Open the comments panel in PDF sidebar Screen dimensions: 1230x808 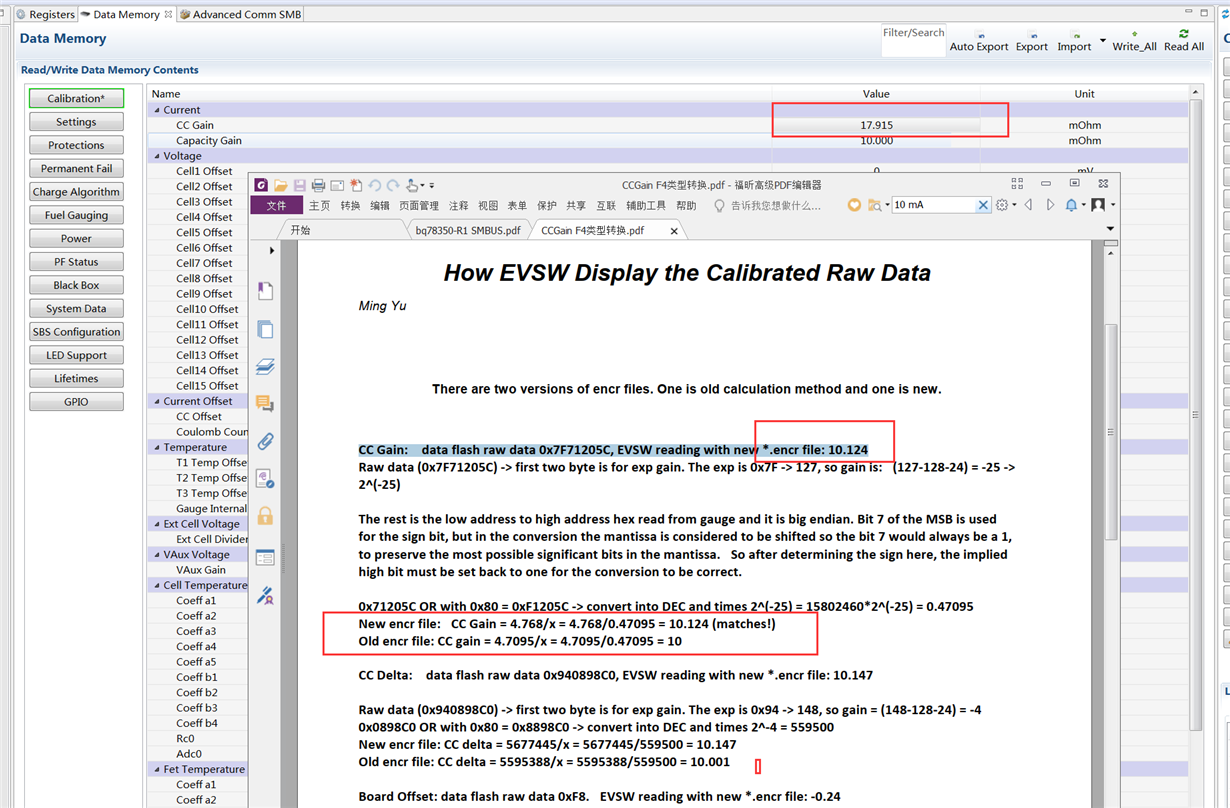click(x=265, y=404)
